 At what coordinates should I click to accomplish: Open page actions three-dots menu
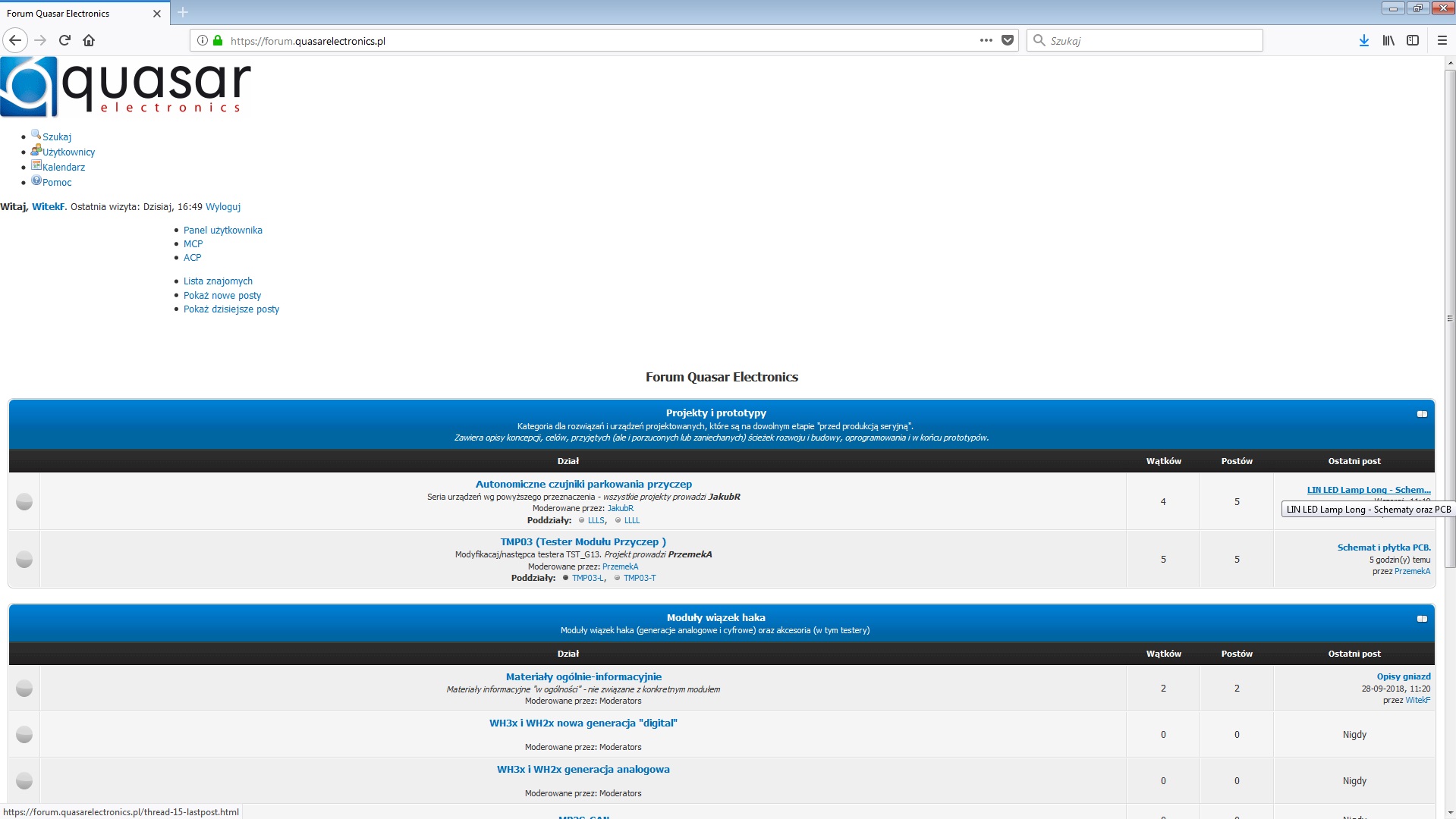986,40
